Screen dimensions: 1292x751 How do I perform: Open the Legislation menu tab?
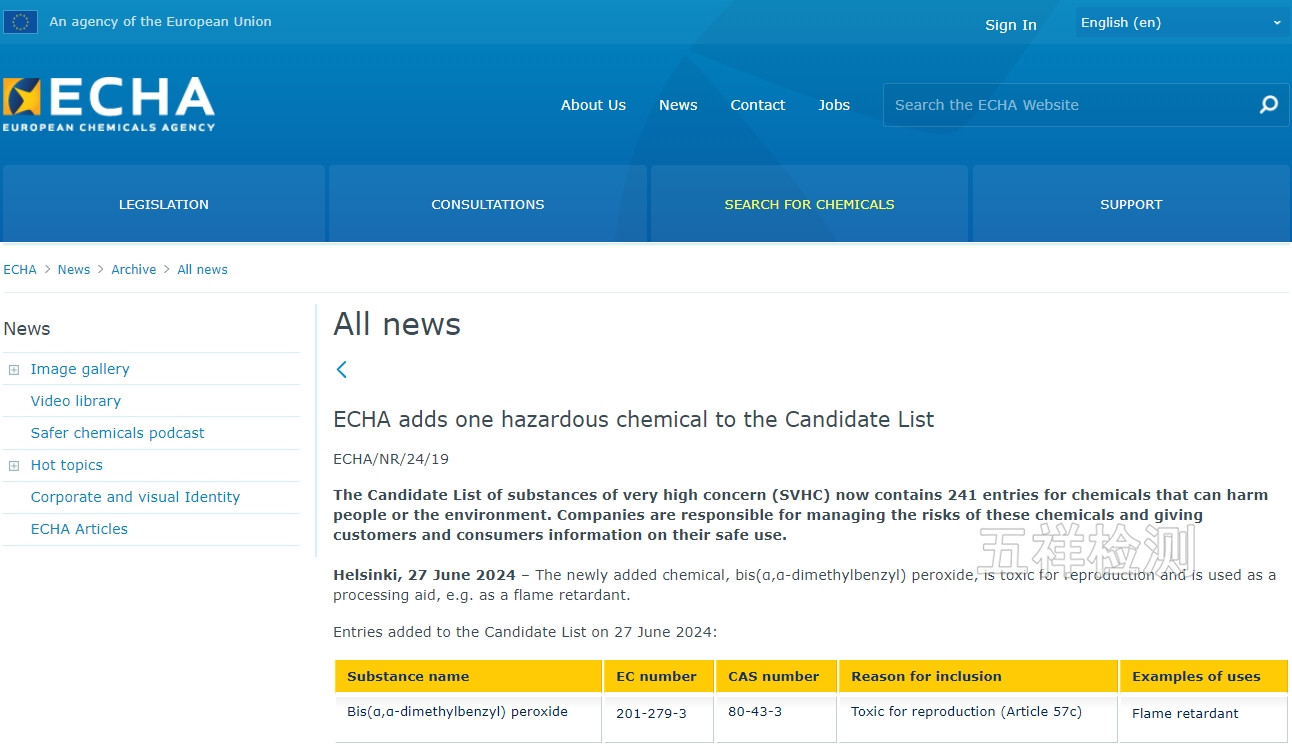click(164, 204)
